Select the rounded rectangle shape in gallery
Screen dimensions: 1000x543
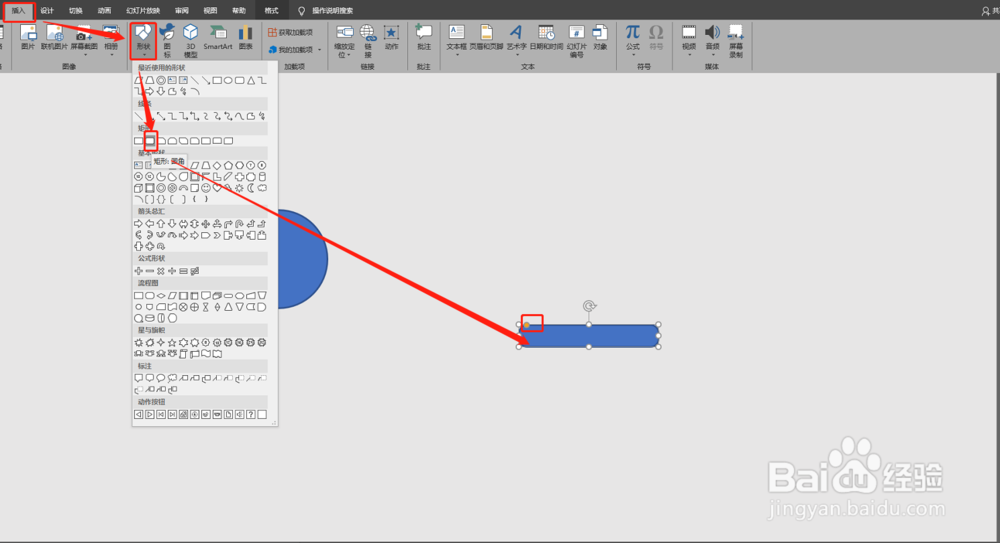click(x=150, y=140)
